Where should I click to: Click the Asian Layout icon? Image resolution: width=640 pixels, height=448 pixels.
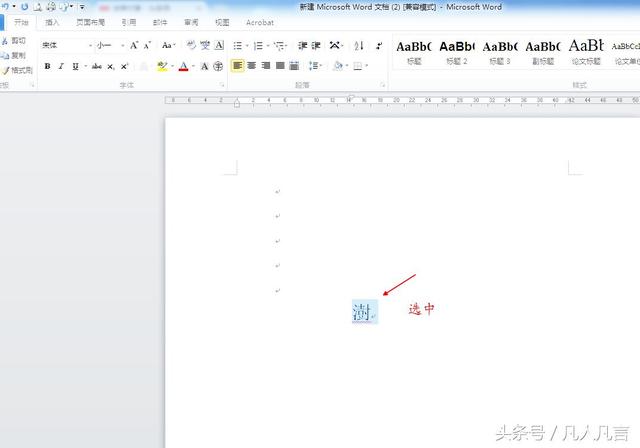coord(335,45)
